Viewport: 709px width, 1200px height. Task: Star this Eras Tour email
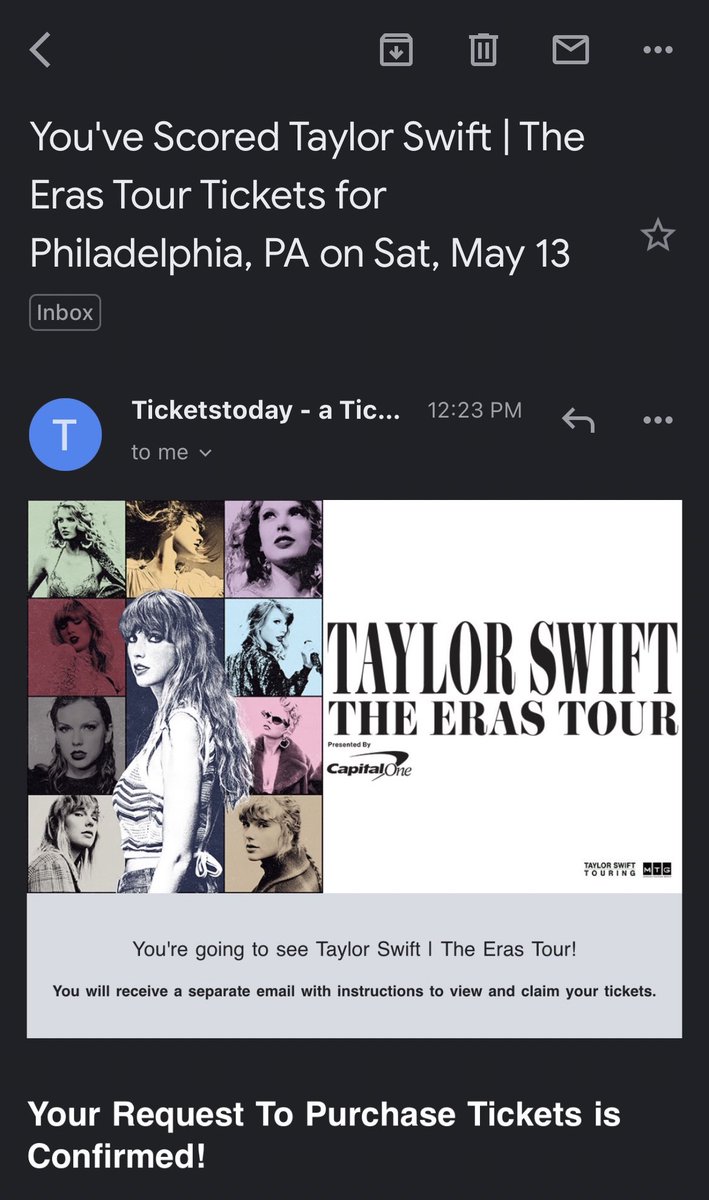tap(657, 236)
